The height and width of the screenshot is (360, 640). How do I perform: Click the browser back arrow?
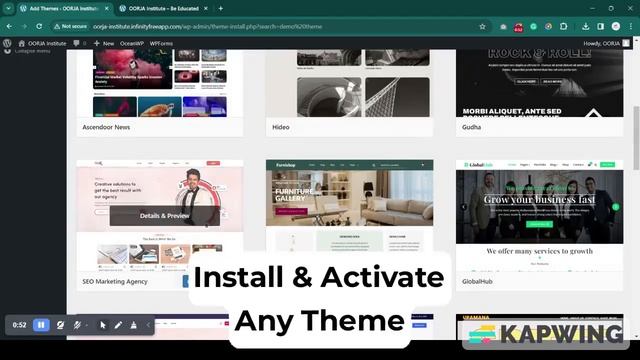[x=9, y=27]
